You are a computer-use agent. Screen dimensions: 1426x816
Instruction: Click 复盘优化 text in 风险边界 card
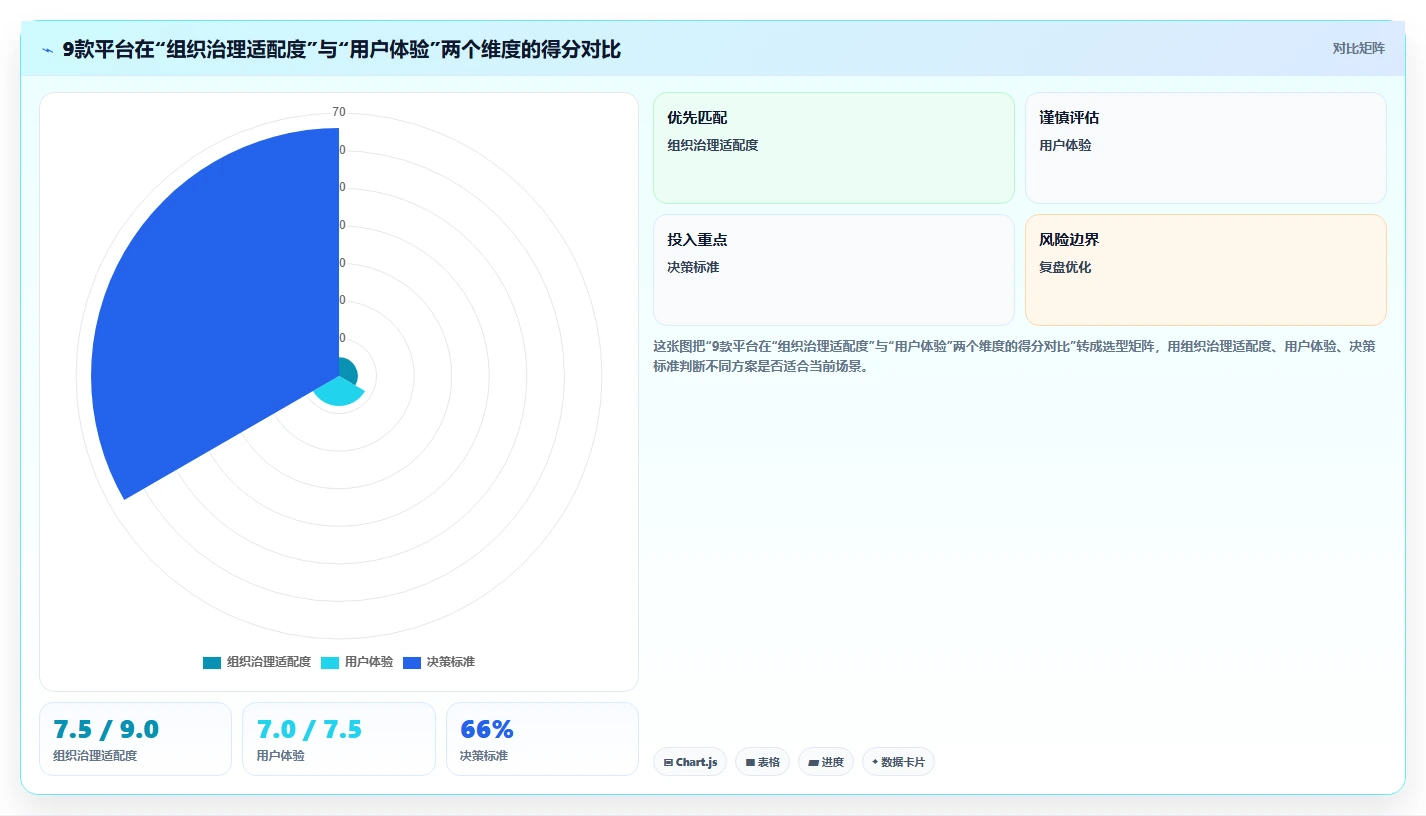(1065, 267)
